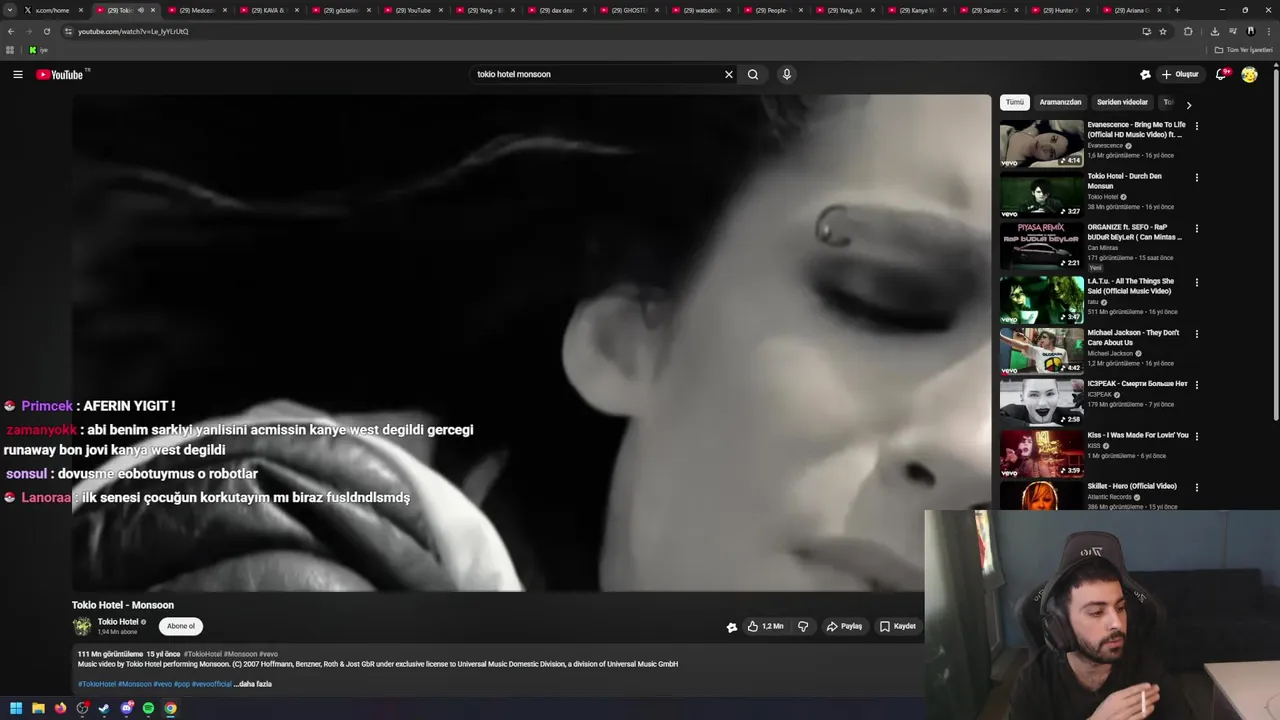The width and height of the screenshot is (1280, 720).
Task: Open t.A.T.u. All The Things She Said title
Action: (x=1131, y=286)
